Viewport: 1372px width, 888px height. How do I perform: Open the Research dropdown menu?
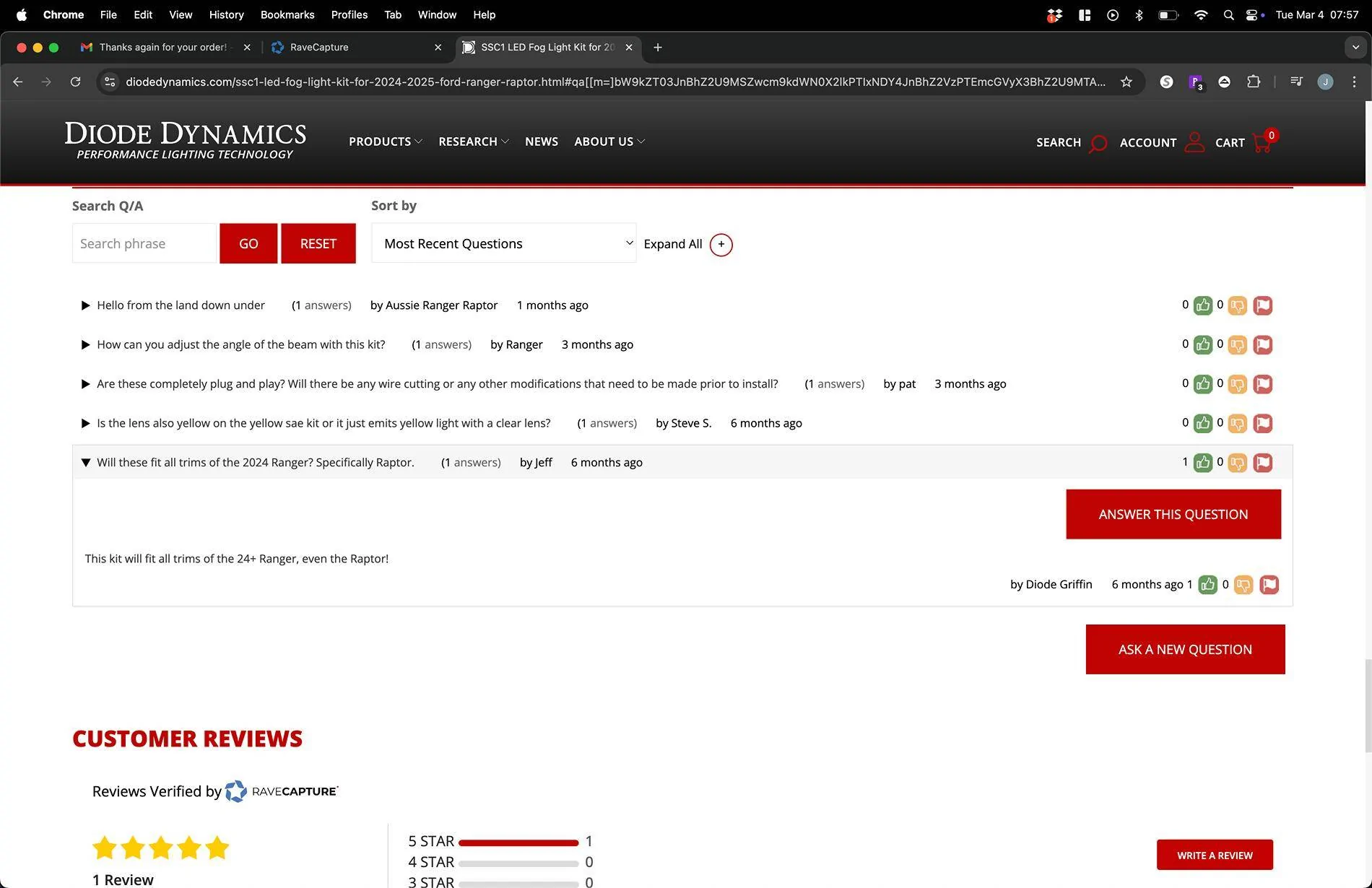point(474,142)
